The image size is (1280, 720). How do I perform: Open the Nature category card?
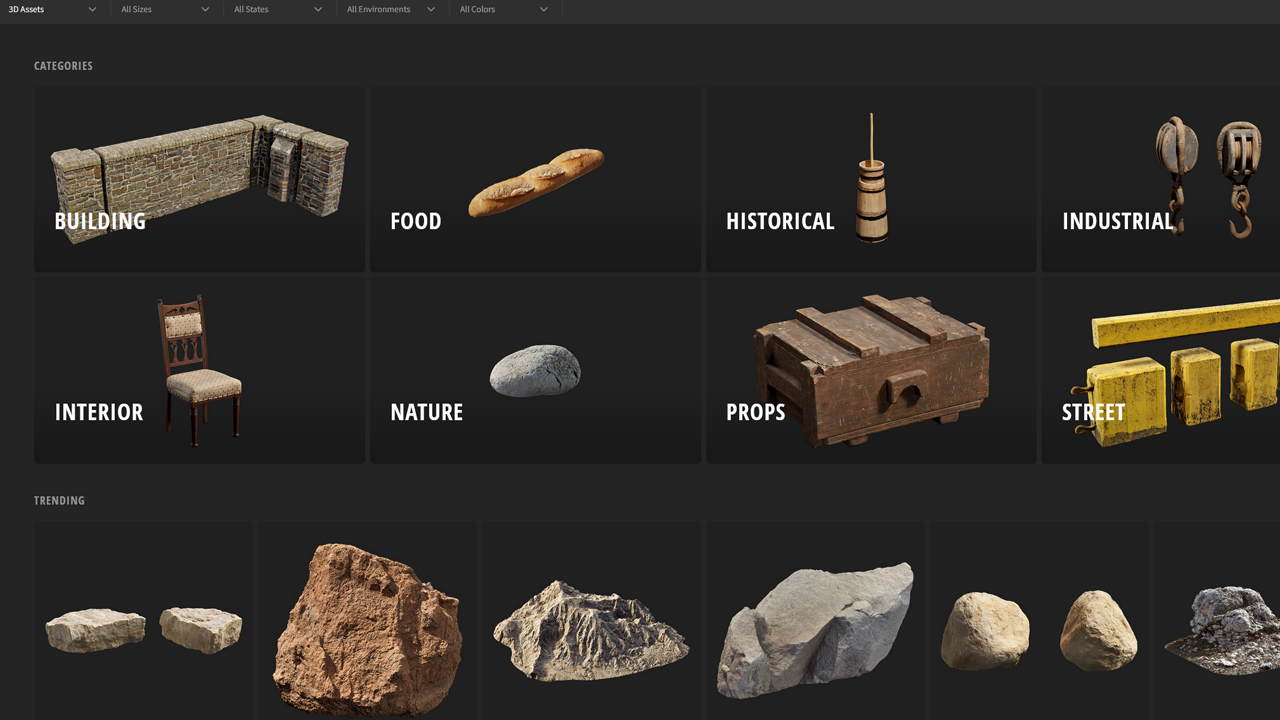tap(535, 370)
